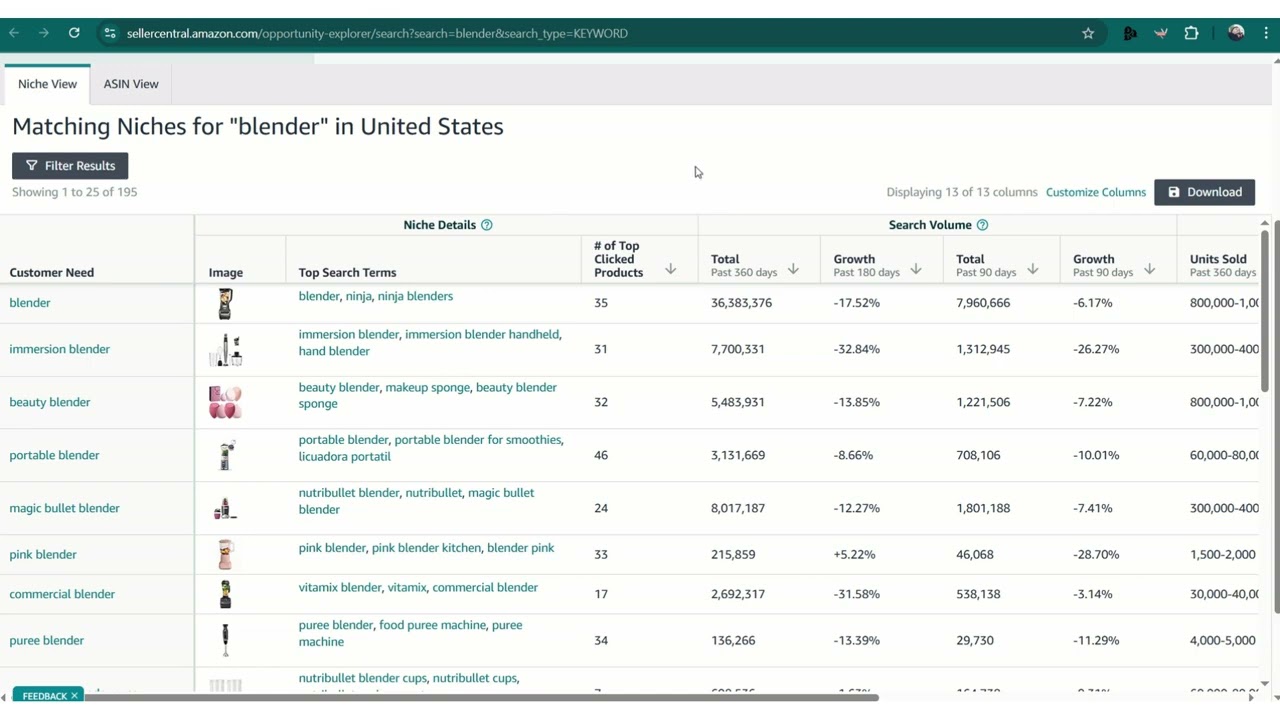Open the magic bullet blender niche
This screenshot has height=720, width=1280.
[64, 508]
